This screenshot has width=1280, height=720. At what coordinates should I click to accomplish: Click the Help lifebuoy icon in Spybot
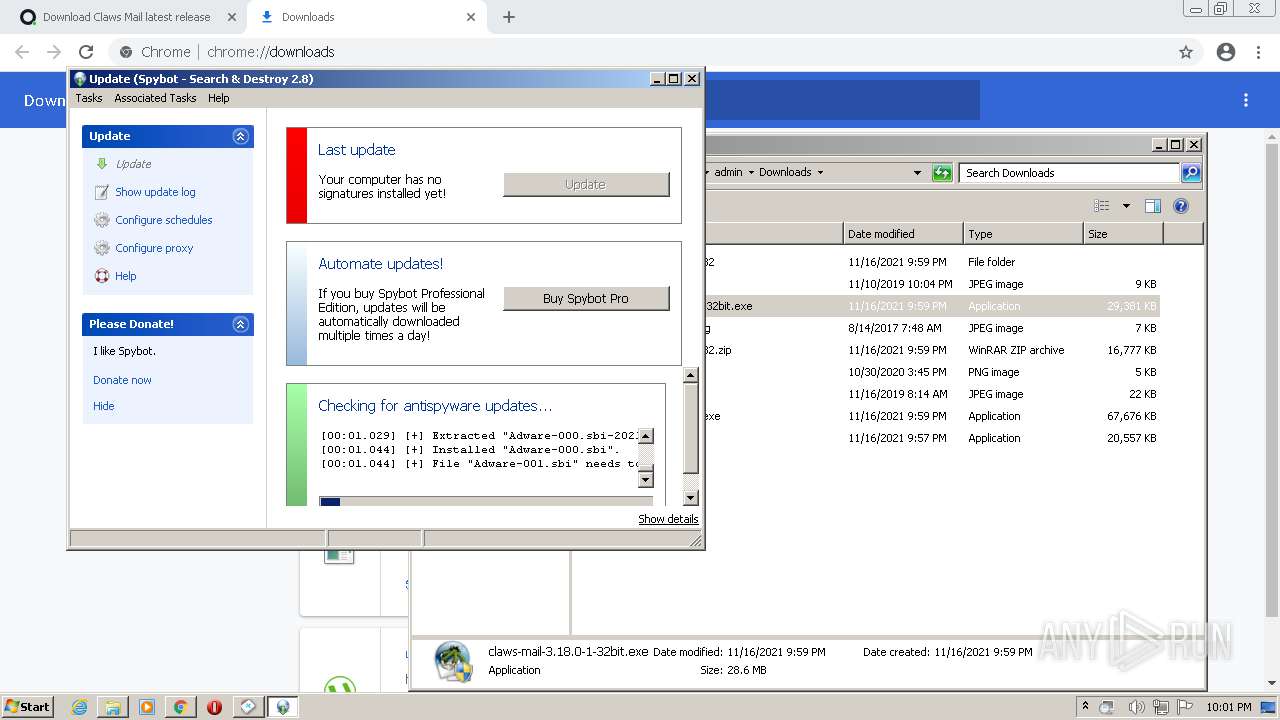tap(102, 276)
